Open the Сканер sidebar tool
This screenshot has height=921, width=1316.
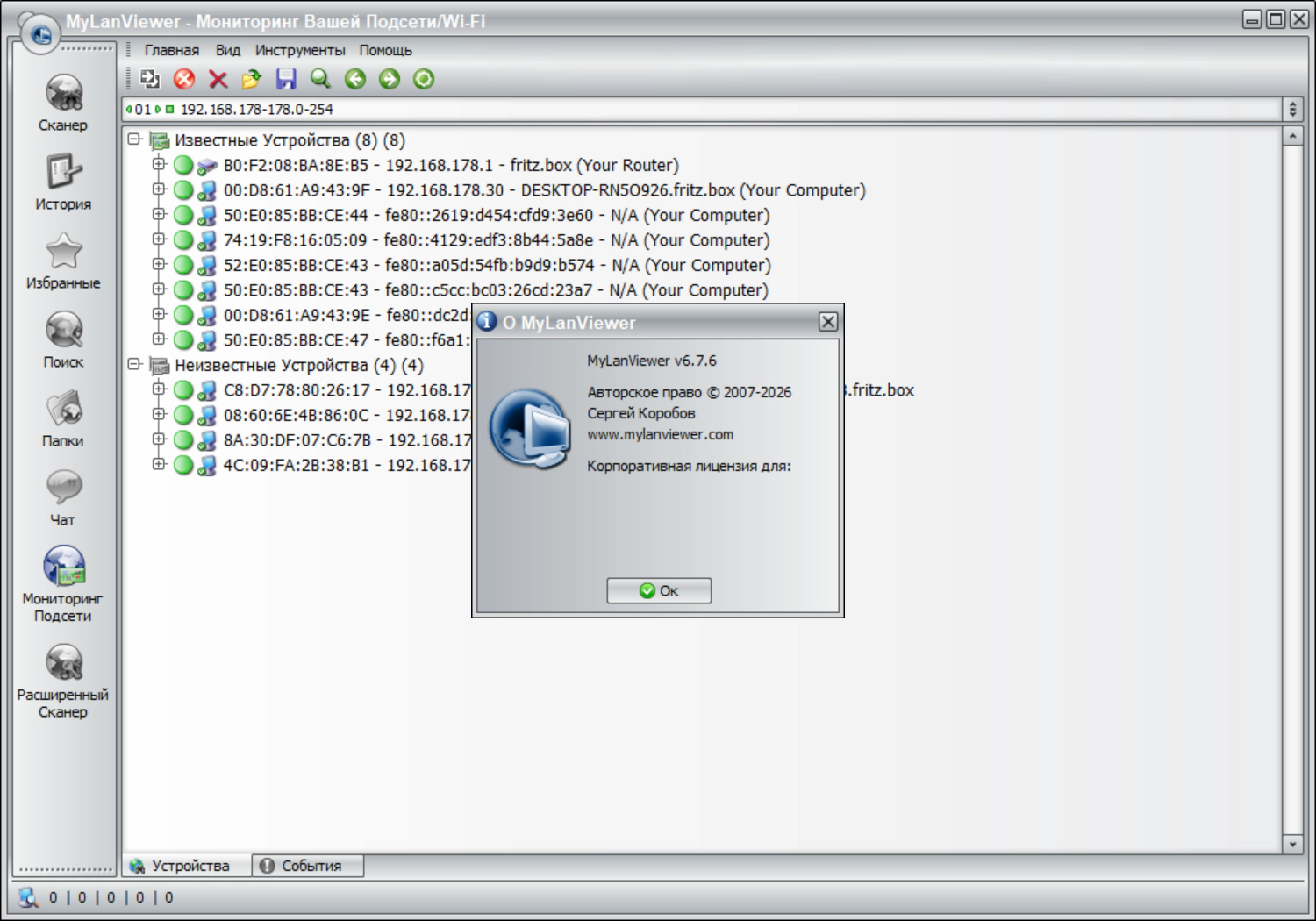[x=63, y=103]
